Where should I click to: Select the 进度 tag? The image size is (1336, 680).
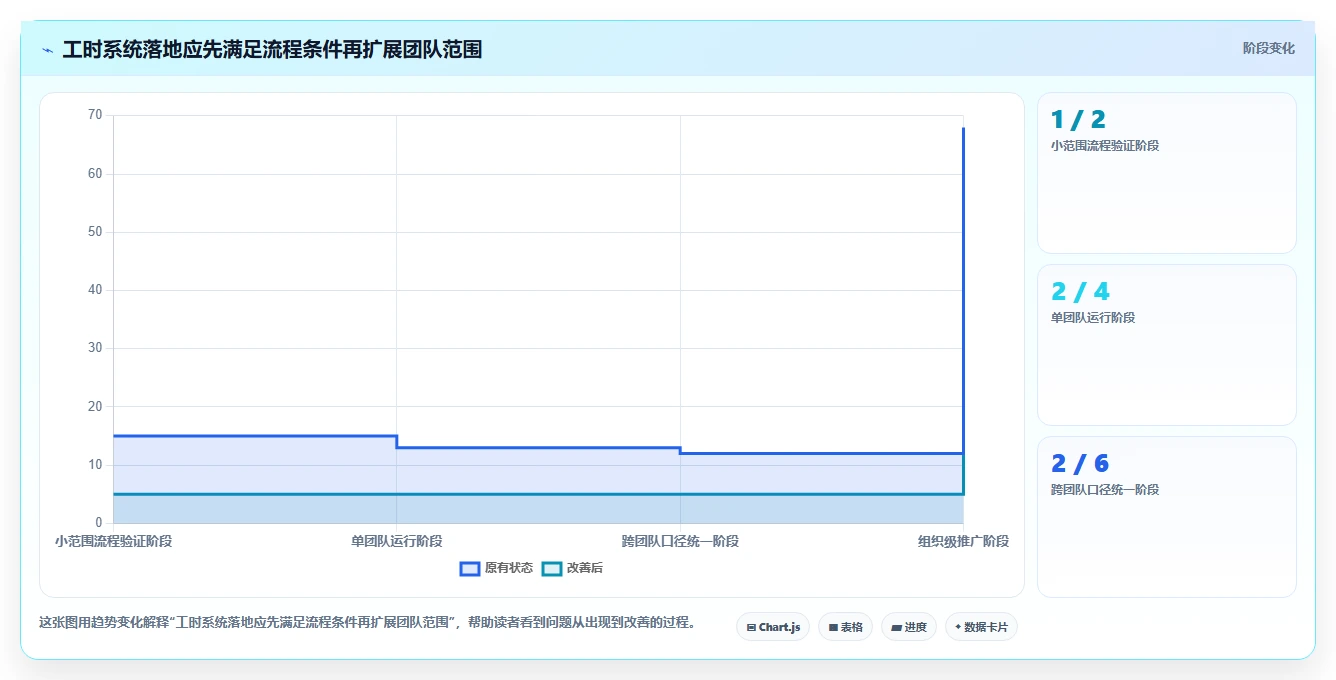909,627
